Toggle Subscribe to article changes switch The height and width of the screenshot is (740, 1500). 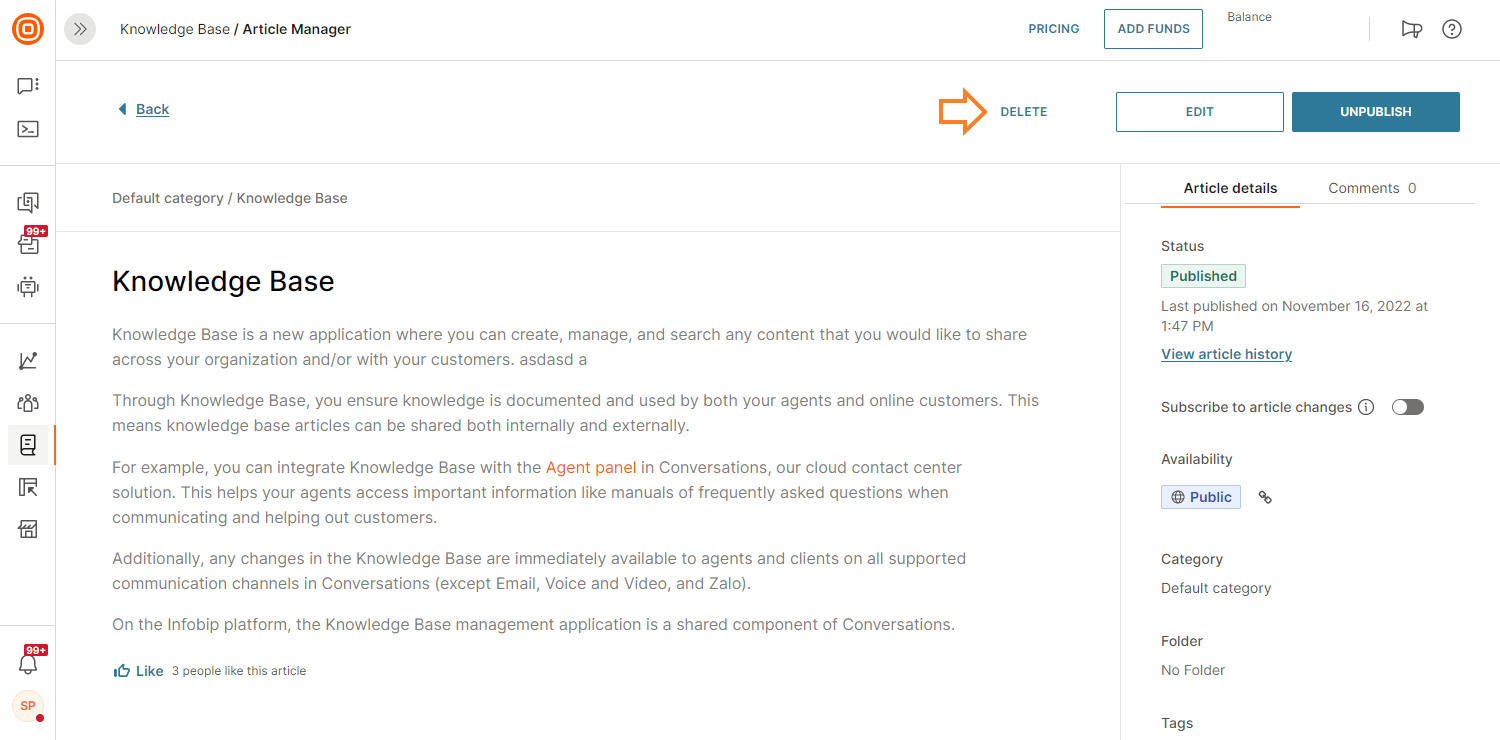[x=1407, y=407]
